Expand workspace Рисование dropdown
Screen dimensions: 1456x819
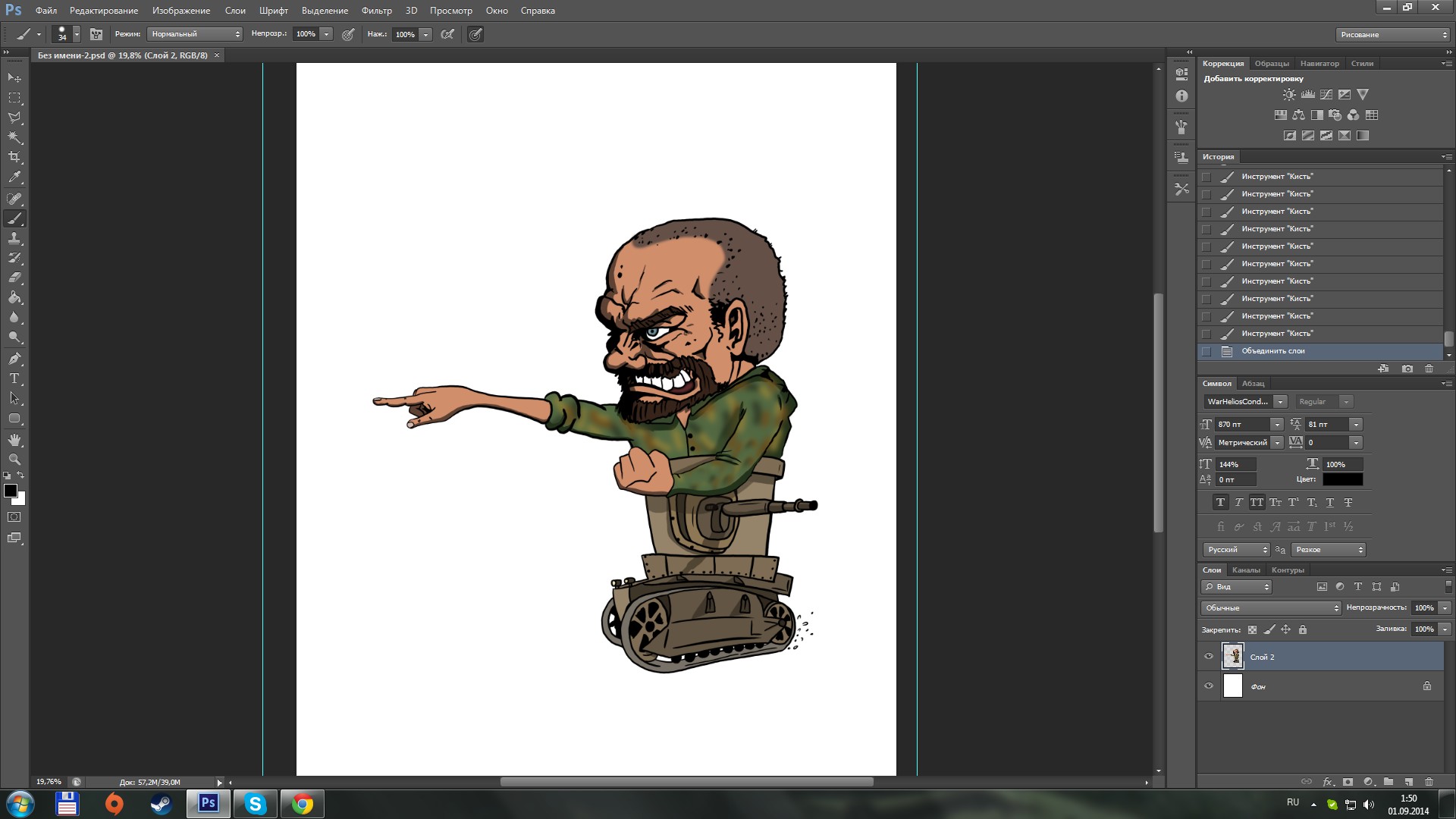[x=1392, y=35]
